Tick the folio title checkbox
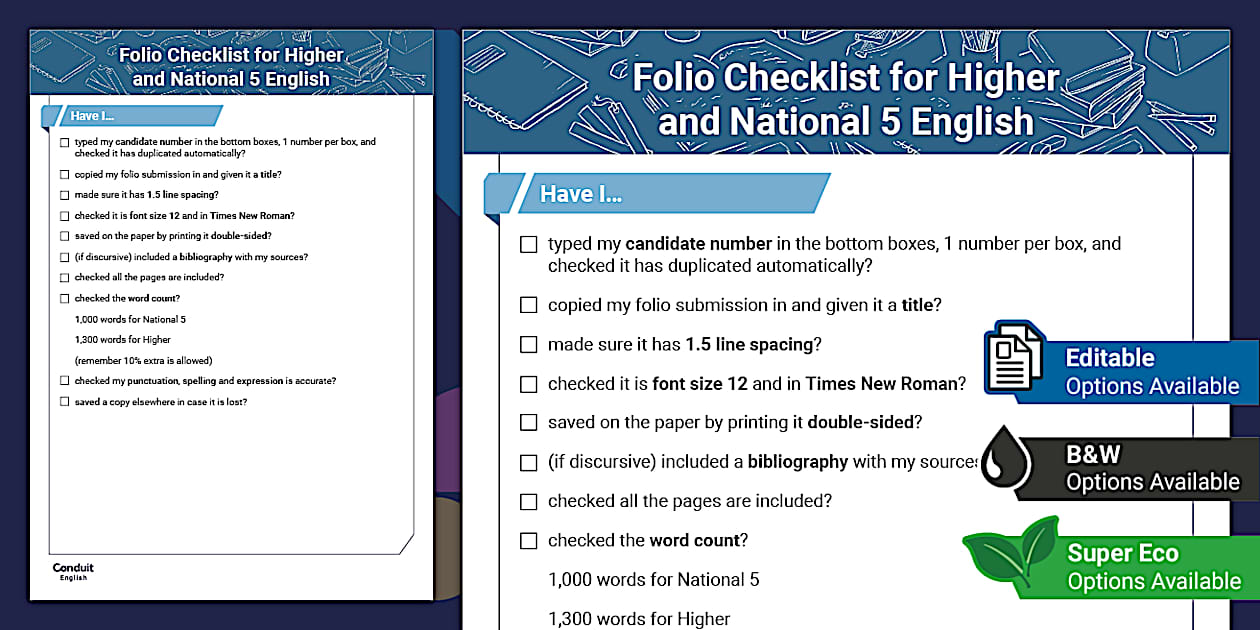The width and height of the screenshot is (1260, 630). click(x=529, y=305)
